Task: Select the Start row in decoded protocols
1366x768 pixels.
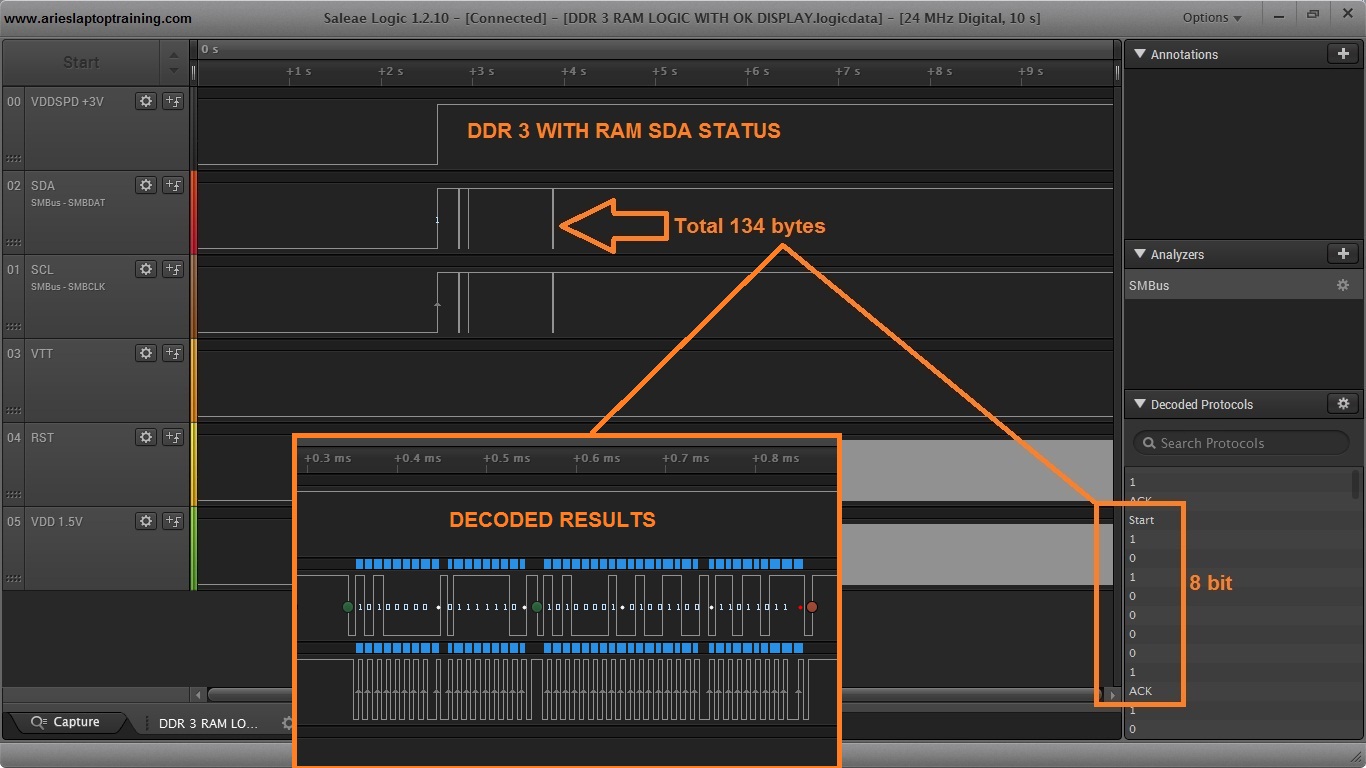Action: (x=1238, y=520)
